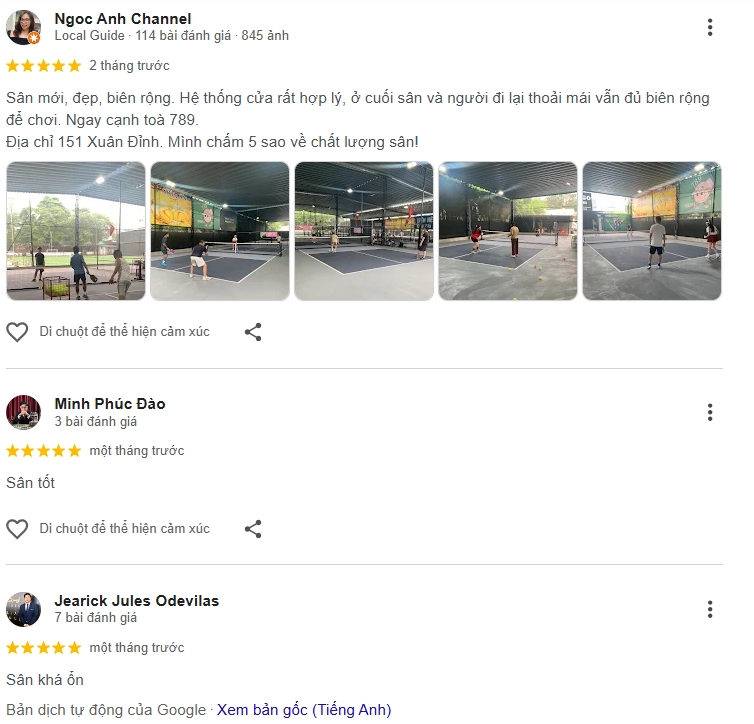Screen dimensions: 754x724
Task: Open fourth photo with player in red
Action: (508, 231)
